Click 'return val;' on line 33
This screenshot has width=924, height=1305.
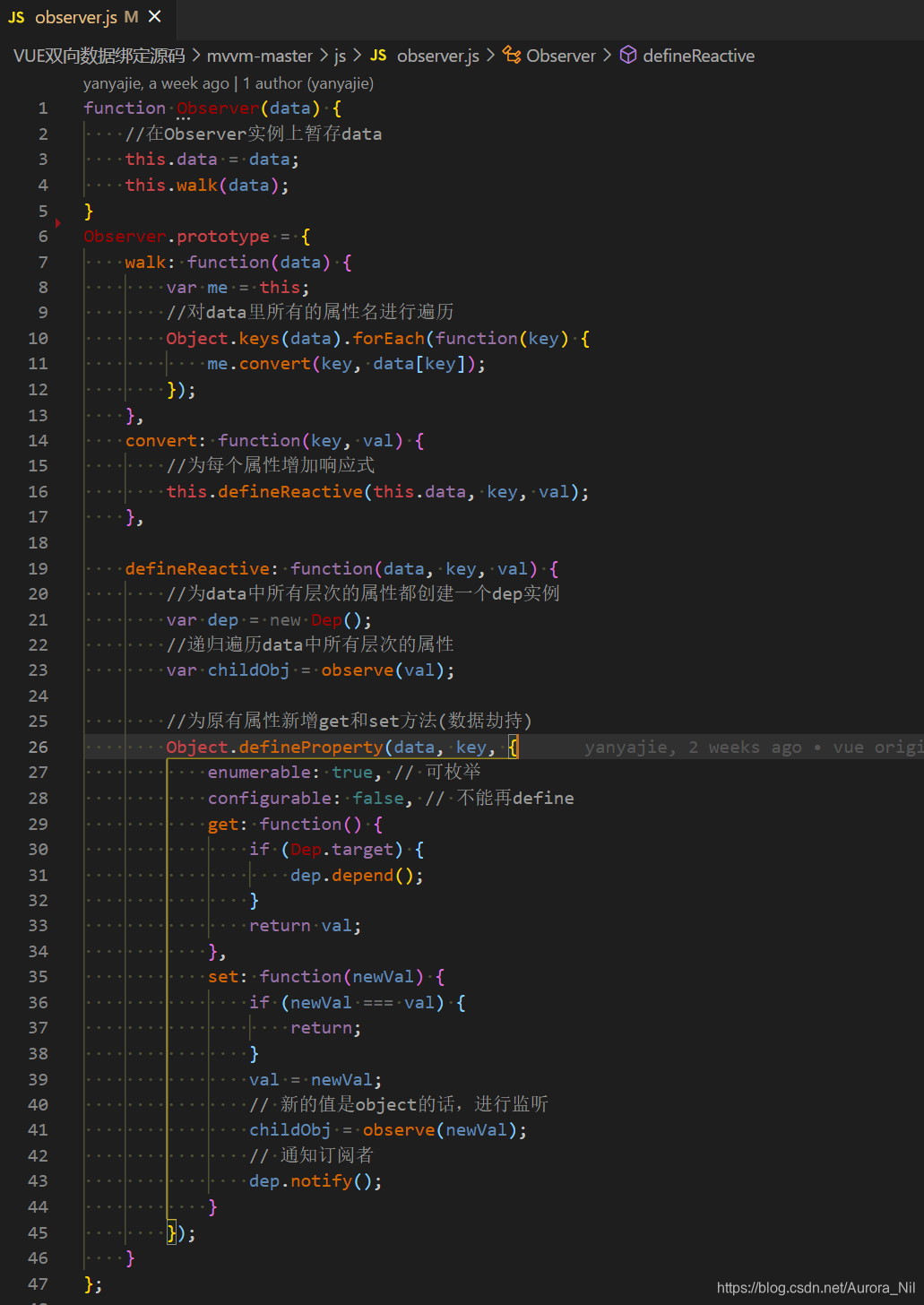(306, 926)
